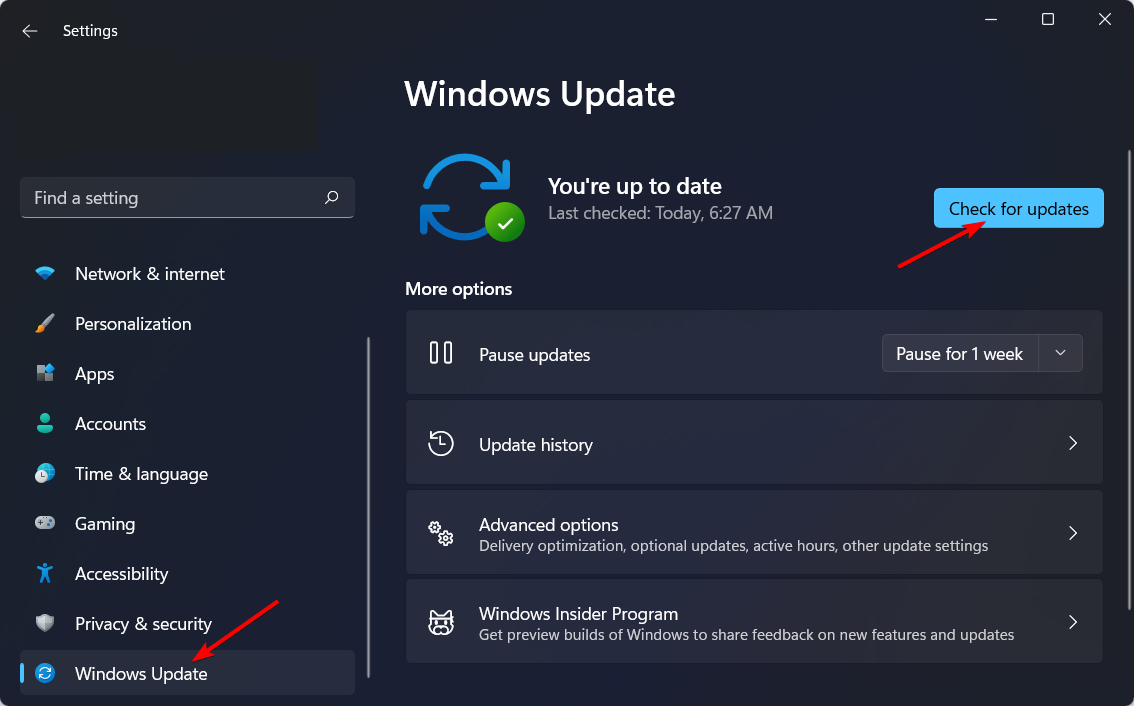Click the Windows Update sync icon
This screenshot has width=1134, height=706.
(x=45, y=673)
